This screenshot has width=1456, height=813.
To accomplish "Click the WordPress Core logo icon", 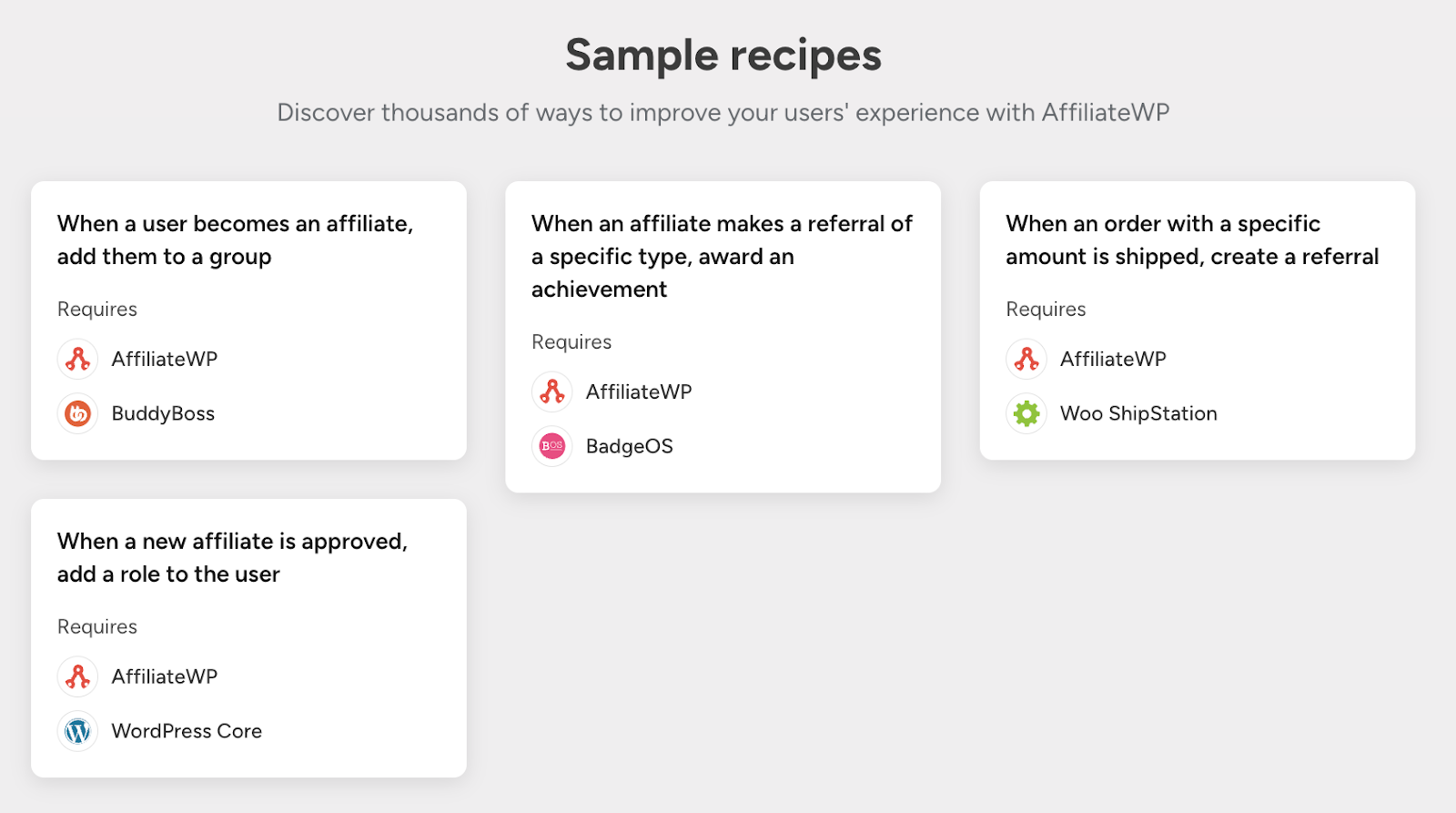I will click(x=78, y=732).
